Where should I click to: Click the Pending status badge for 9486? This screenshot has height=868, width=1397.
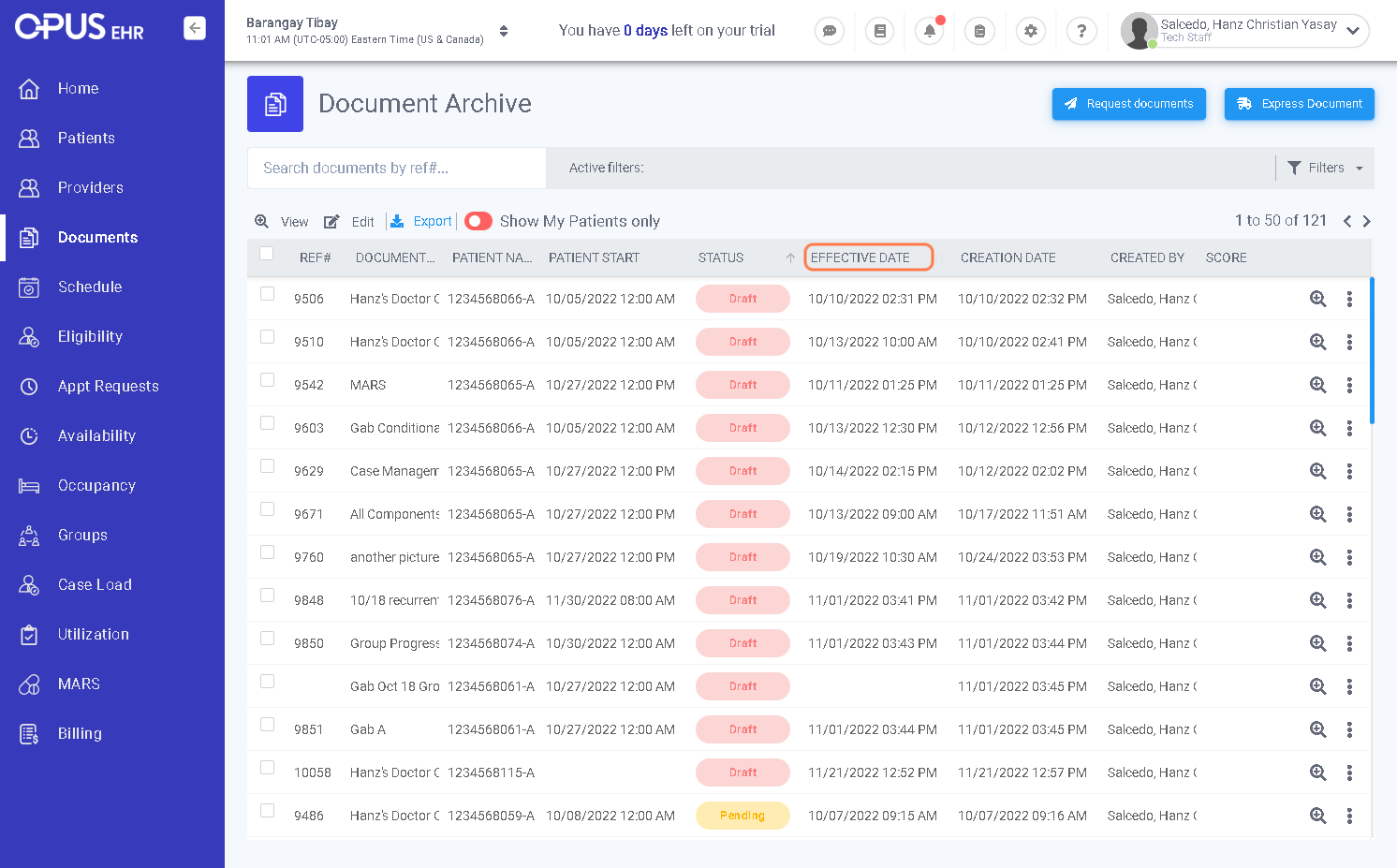pos(743,816)
